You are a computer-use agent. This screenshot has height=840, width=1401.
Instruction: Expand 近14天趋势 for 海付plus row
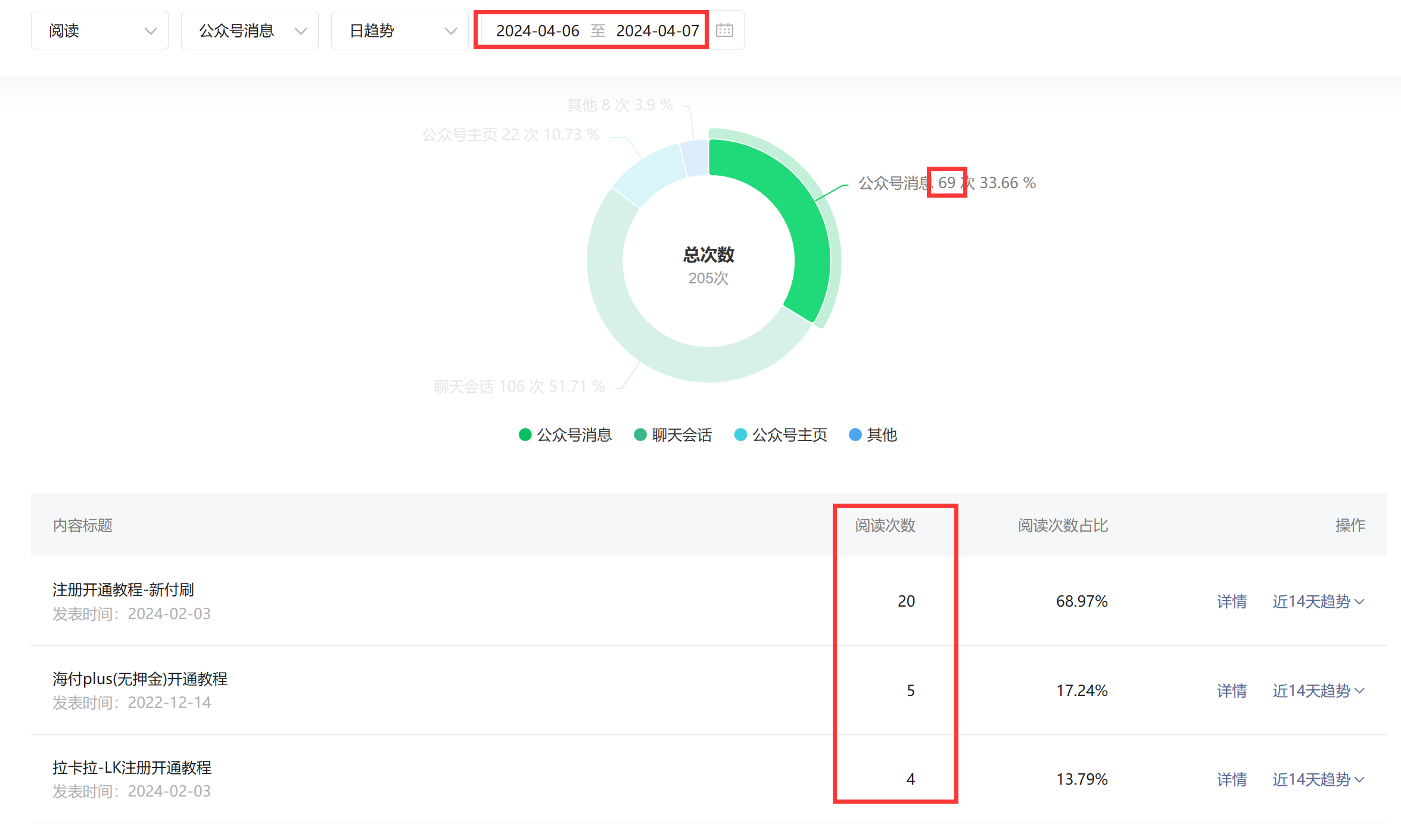point(1318,691)
